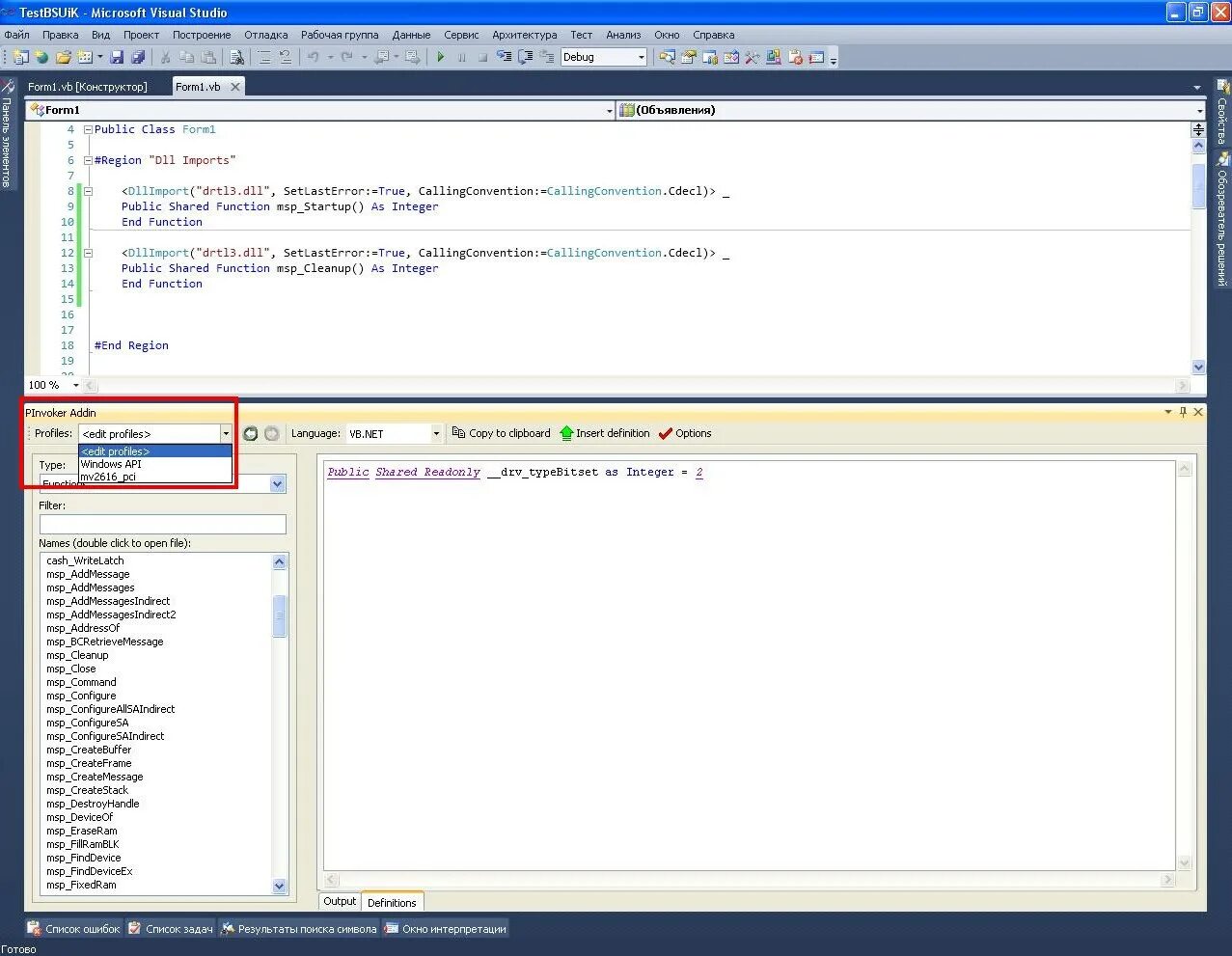Viewport: 1232px width, 956px height.
Task: Click the green refresh icon in PInvoker
Action: [x=251, y=433]
